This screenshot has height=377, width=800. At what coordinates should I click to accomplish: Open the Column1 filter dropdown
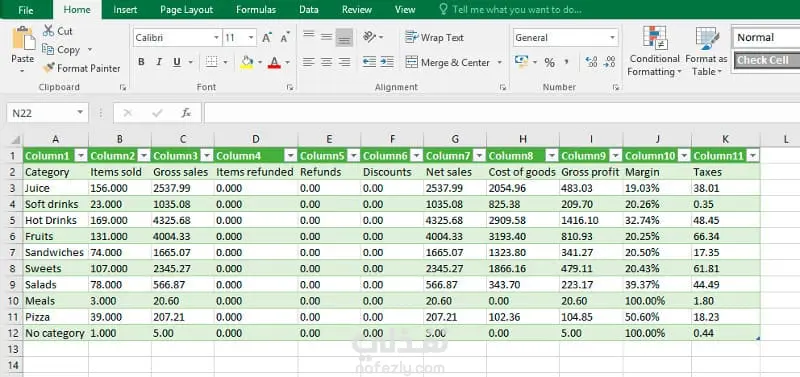point(82,156)
